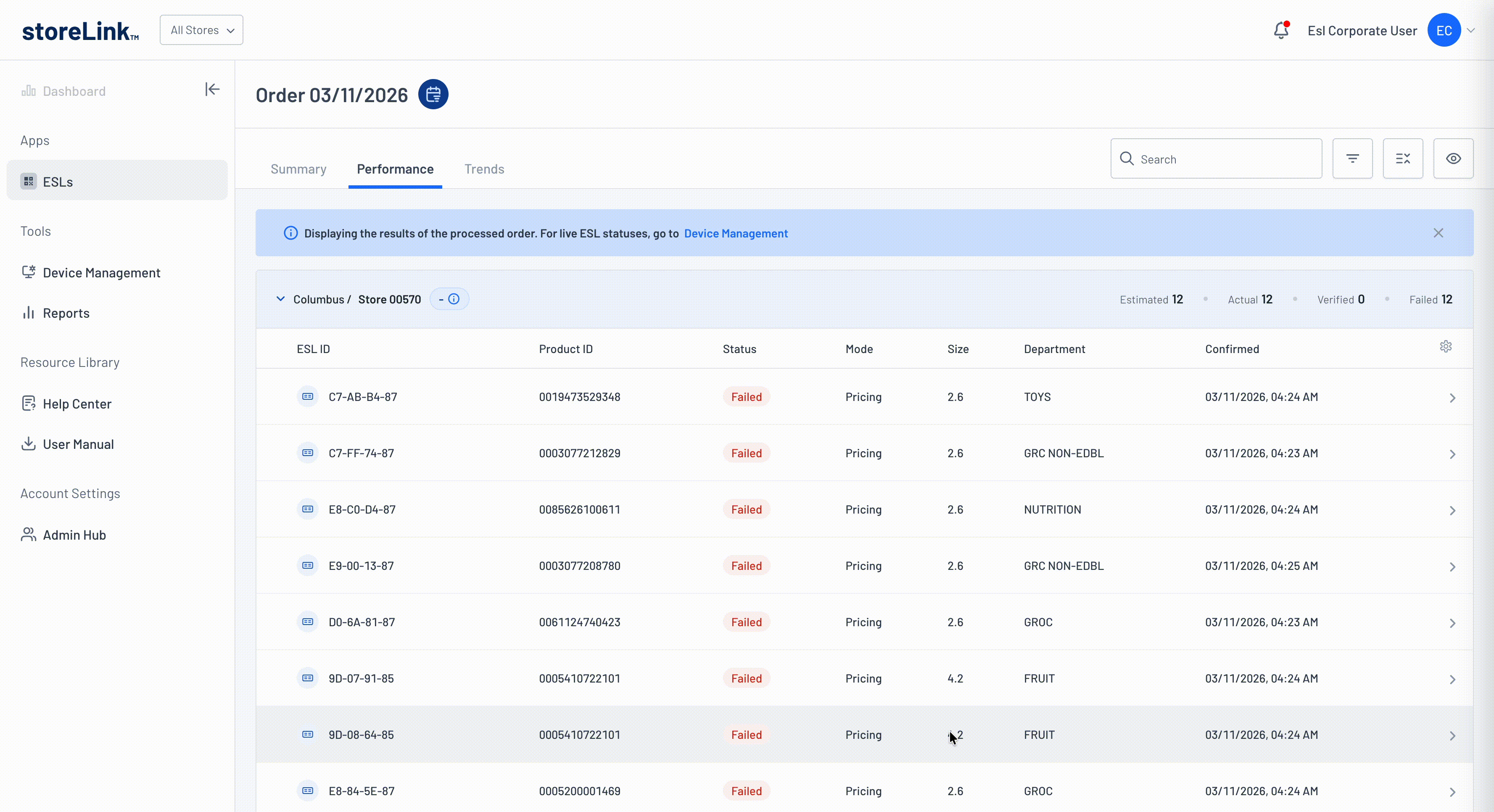
Task: Expand row E9-00-13-87 details chevron
Action: 1452,567
